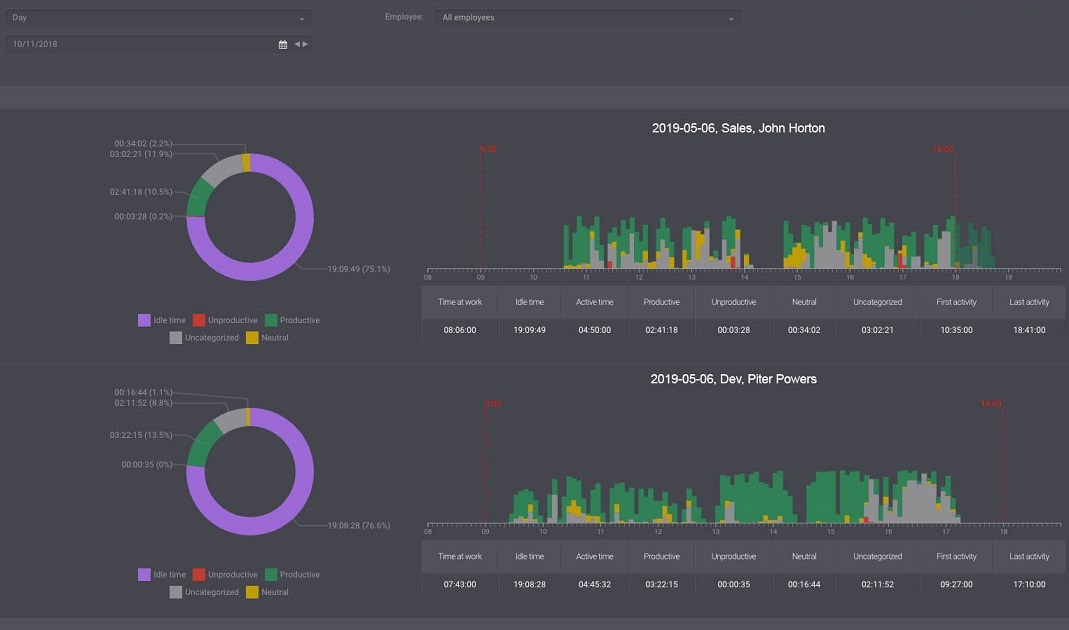Toggle Unproductive legend in John Horton chart

tap(225, 320)
